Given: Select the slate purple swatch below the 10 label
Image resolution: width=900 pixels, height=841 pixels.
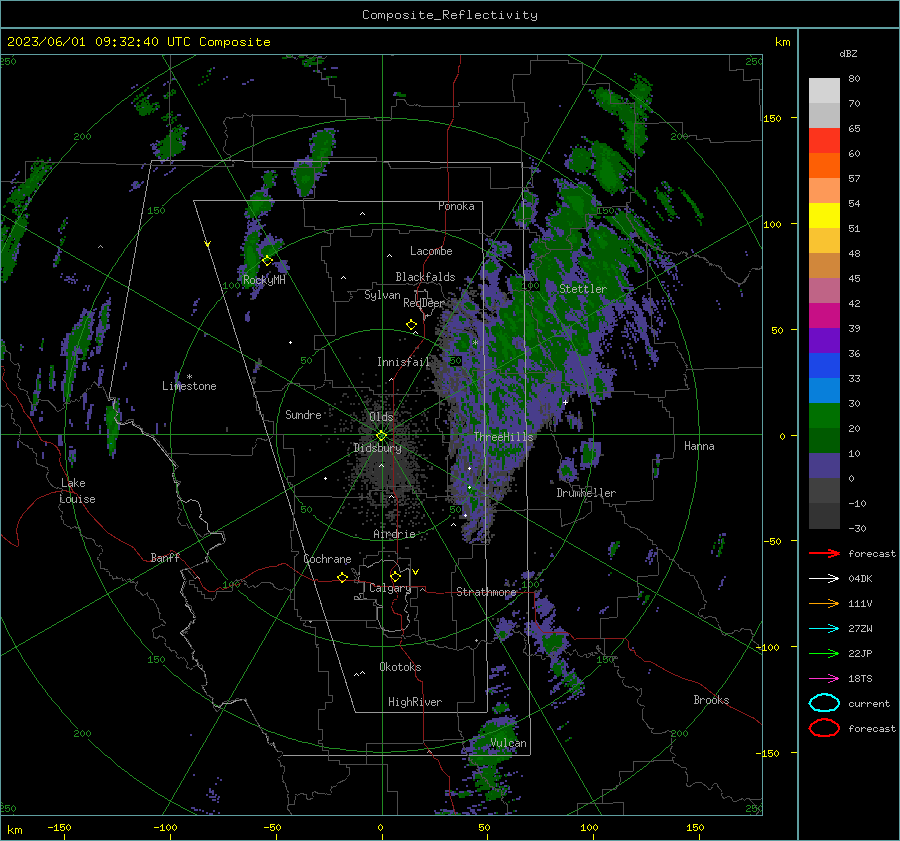Looking at the screenshot, I should pyautogui.click(x=824, y=466).
